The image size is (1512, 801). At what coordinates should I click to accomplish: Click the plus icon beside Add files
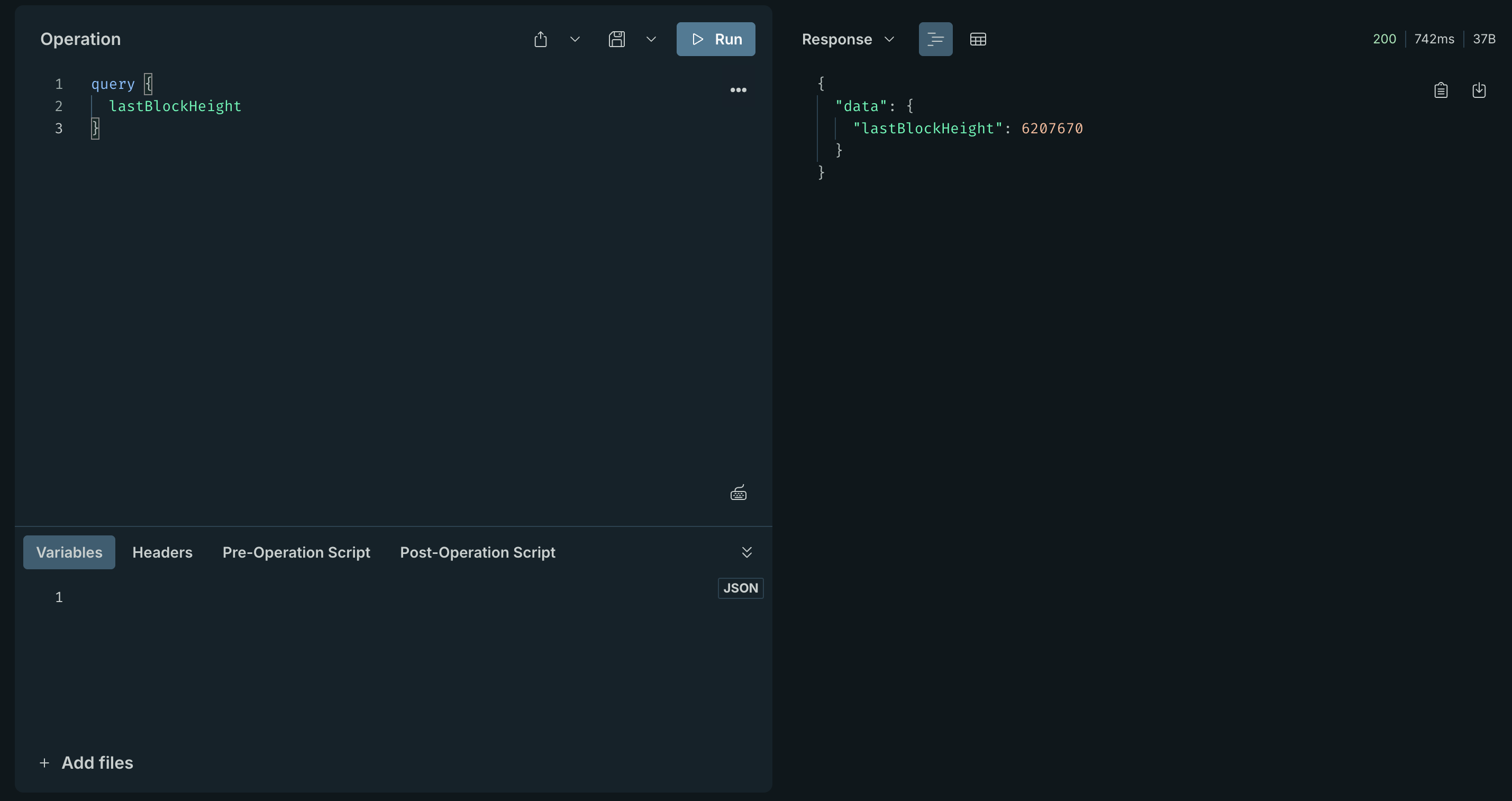point(44,763)
